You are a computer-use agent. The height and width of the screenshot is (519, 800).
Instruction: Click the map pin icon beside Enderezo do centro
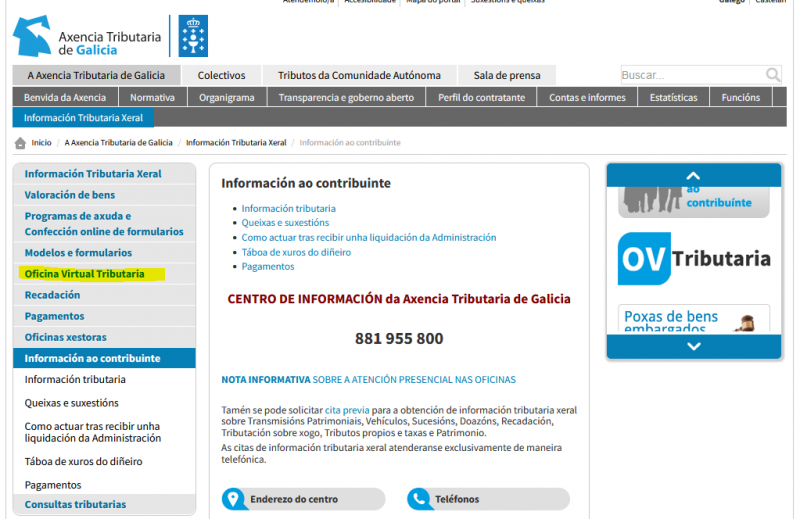click(x=234, y=499)
